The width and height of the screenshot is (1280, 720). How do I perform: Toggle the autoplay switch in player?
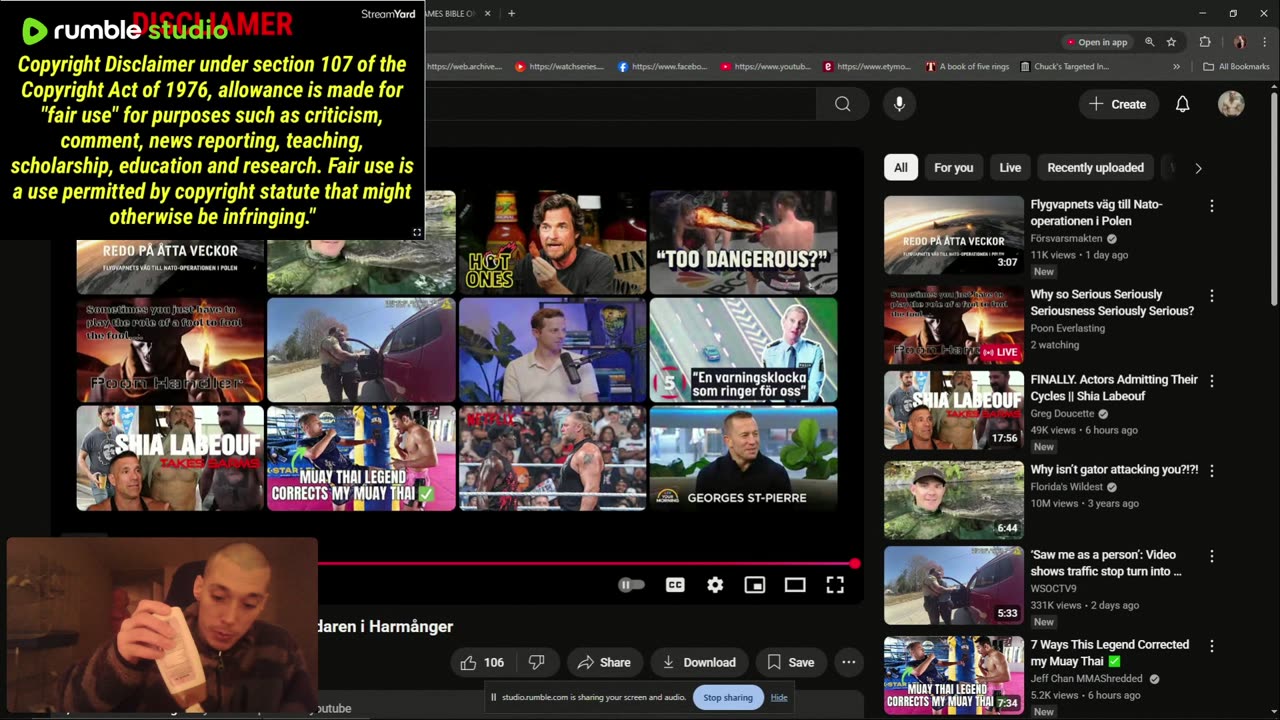pos(631,585)
